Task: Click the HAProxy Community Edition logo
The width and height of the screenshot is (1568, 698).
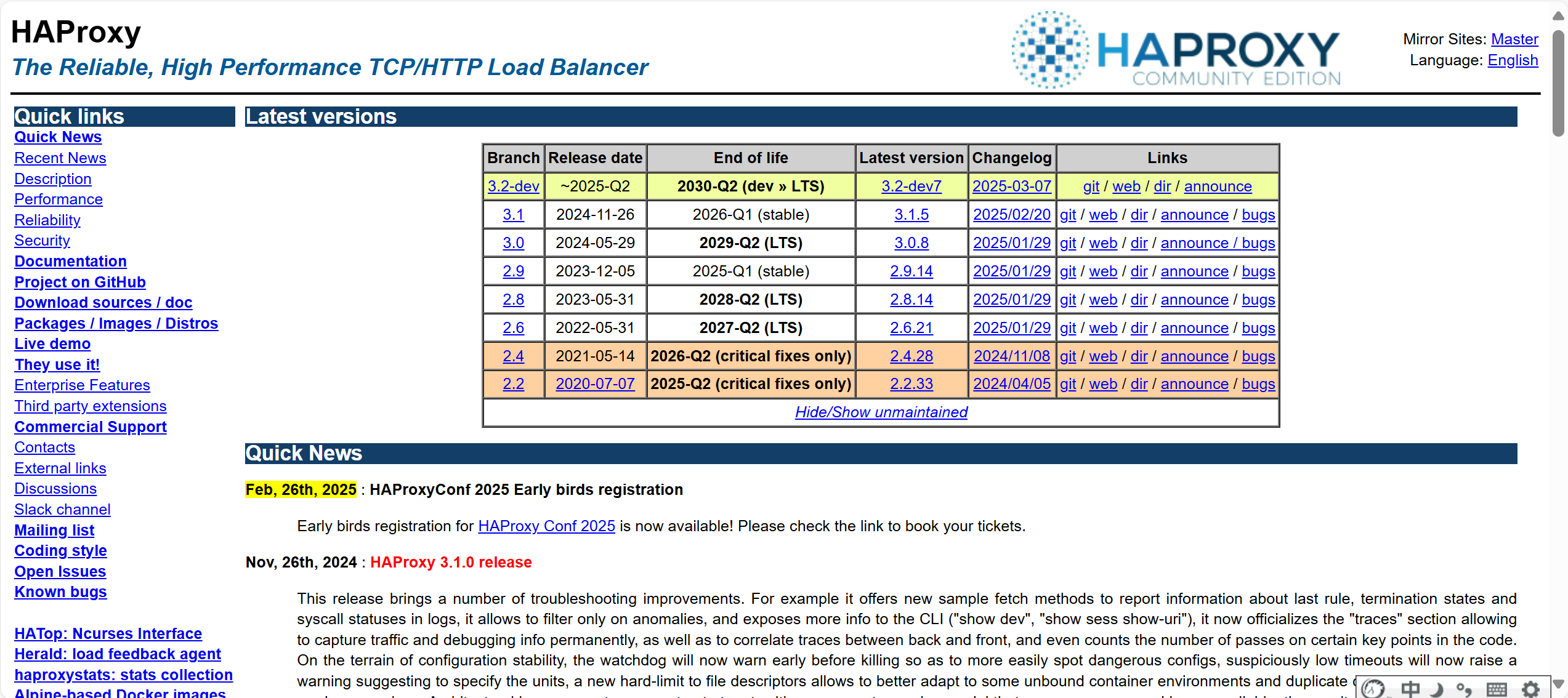Action: pyautogui.click(x=1176, y=50)
